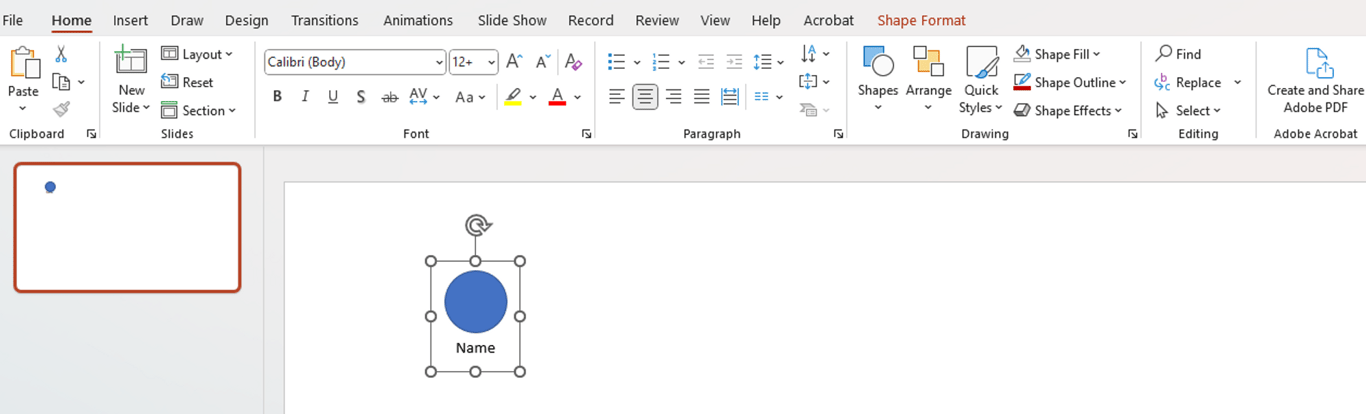This screenshot has width=1366, height=414.
Task: Toggle Underline formatting
Action: pos(333,97)
